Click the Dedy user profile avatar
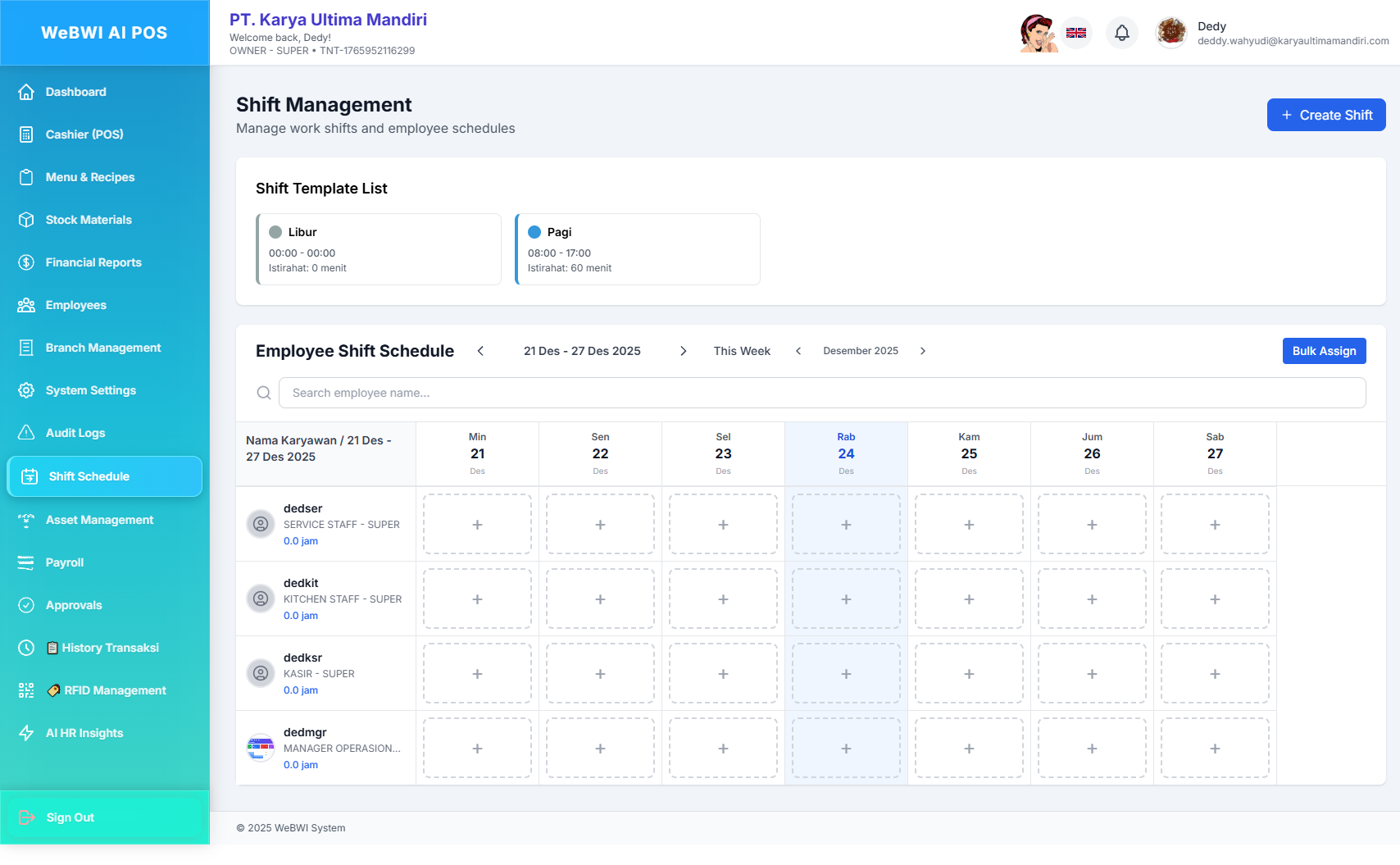Screen dimensions: 1400x865 click(x=1171, y=33)
